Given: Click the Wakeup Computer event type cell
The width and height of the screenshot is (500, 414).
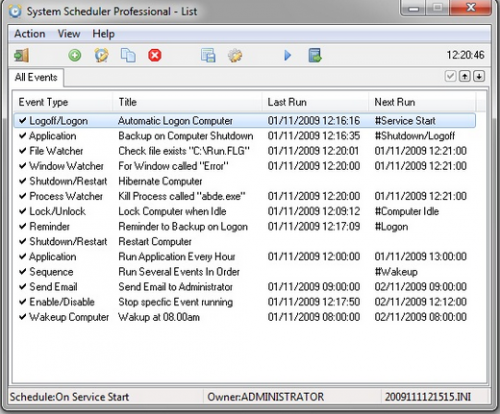Looking at the screenshot, I should 69,317.
